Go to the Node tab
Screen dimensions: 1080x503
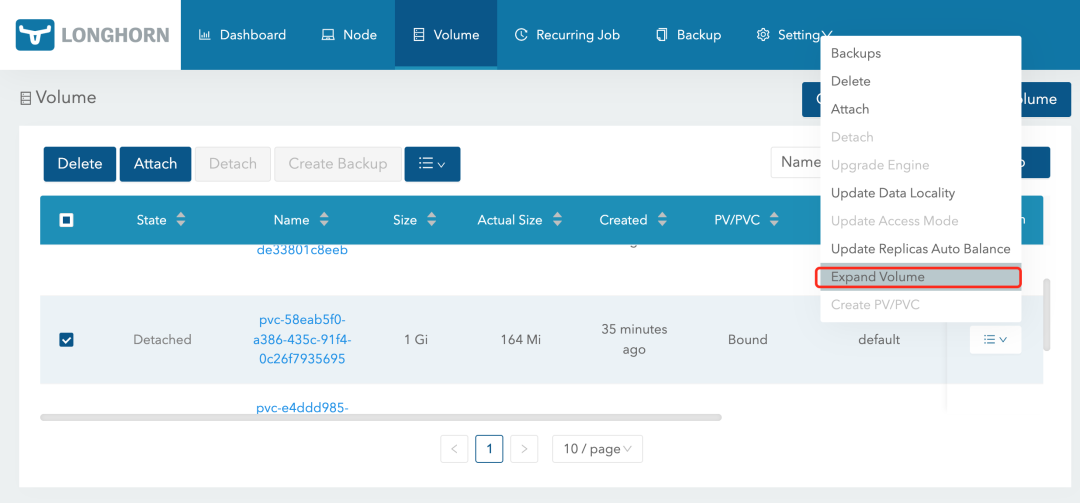349,35
